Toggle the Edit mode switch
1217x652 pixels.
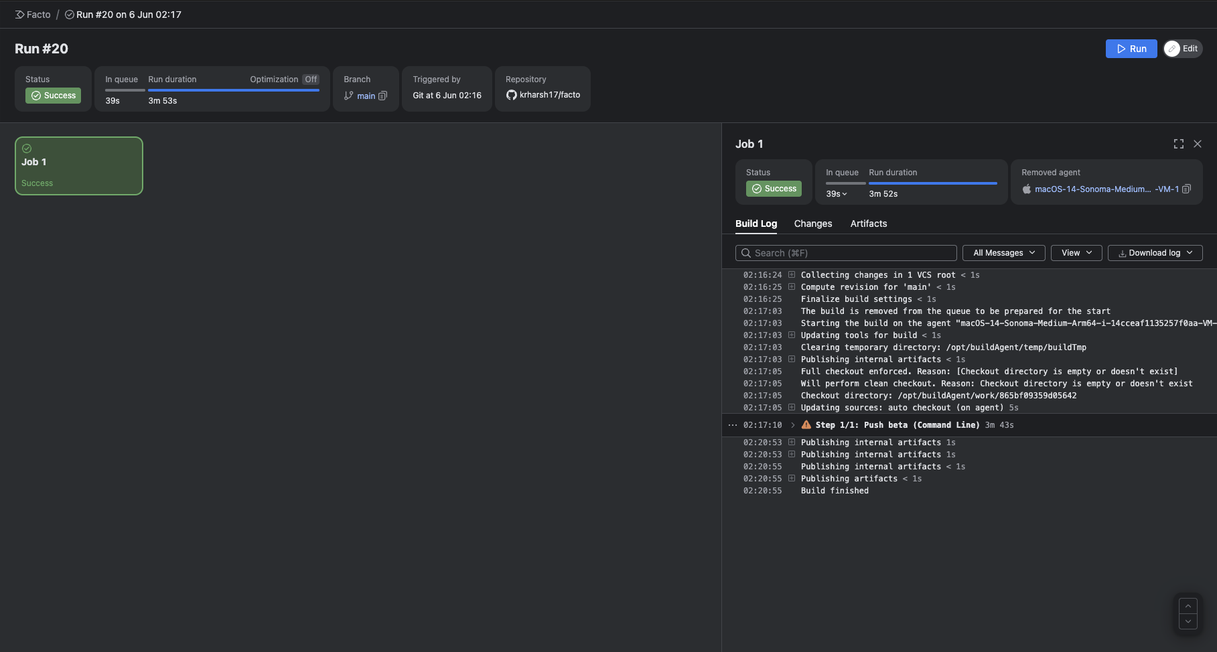[x=1182, y=48]
